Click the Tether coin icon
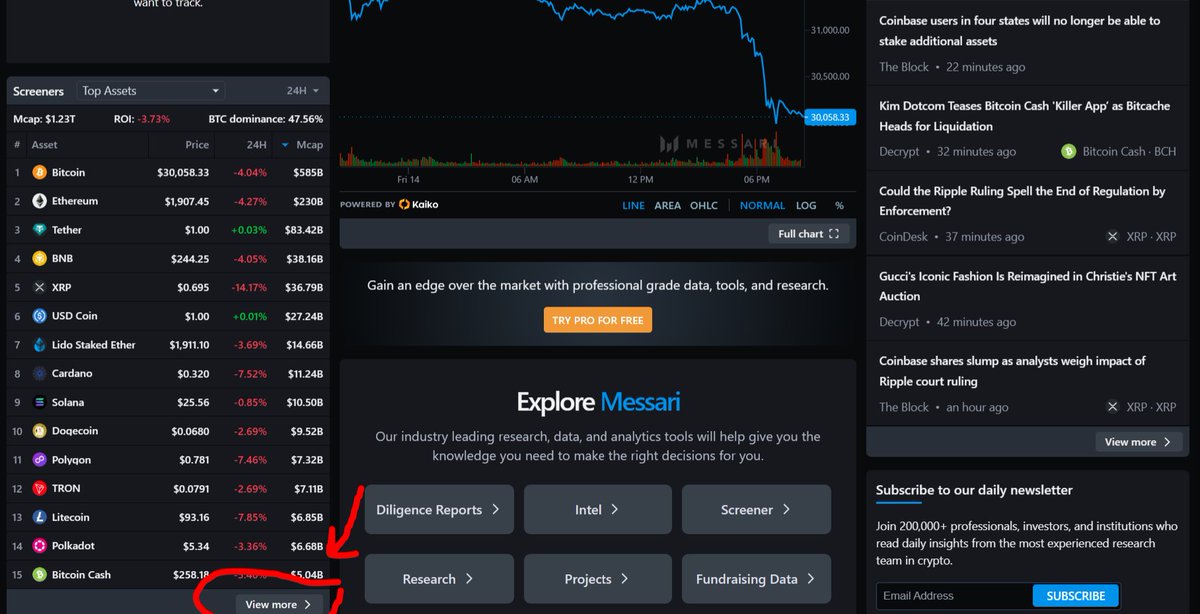This screenshot has height=614, width=1200. pyautogui.click(x=39, y=230)
